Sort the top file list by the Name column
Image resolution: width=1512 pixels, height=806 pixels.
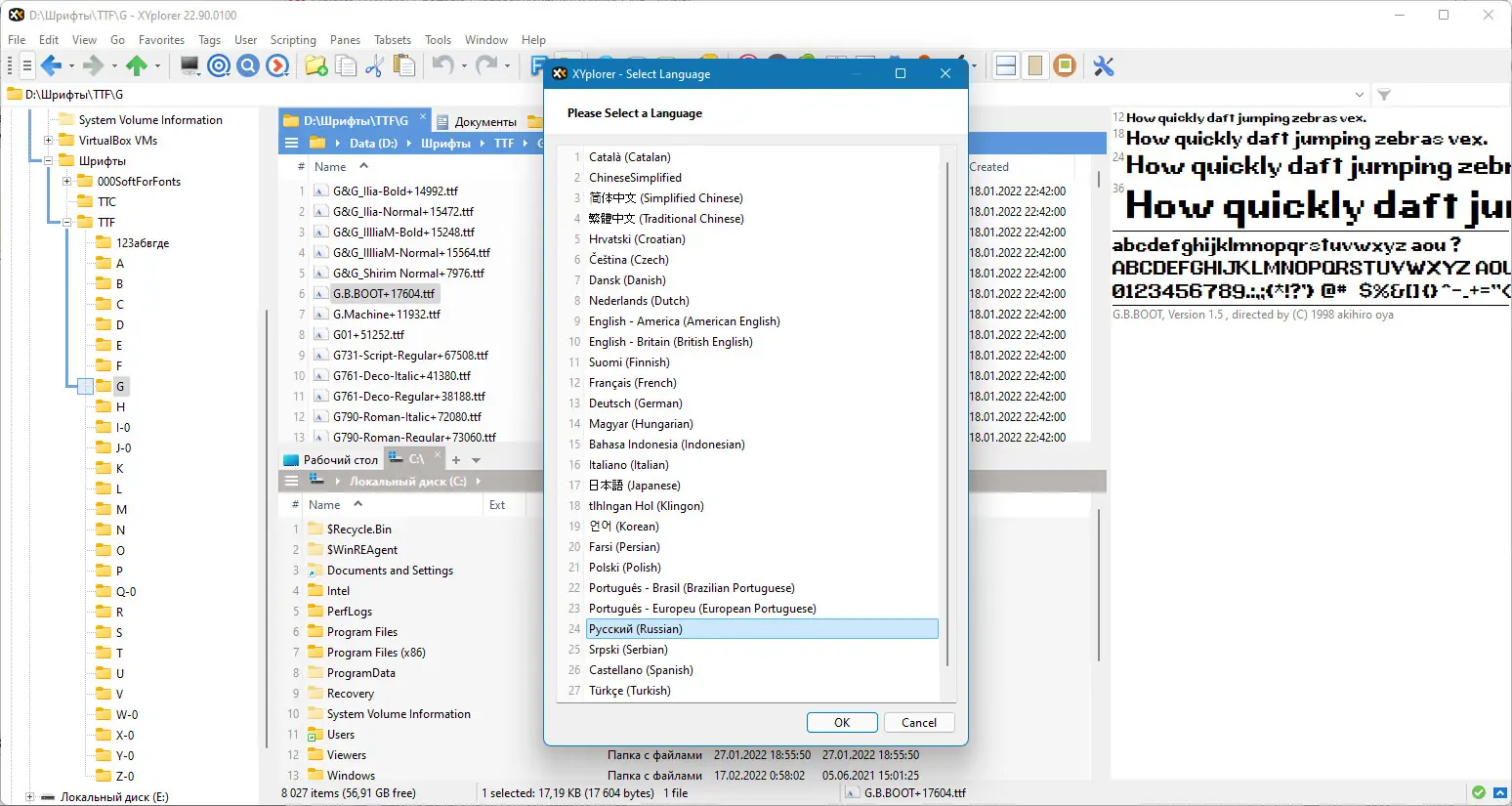click(330, 167)
